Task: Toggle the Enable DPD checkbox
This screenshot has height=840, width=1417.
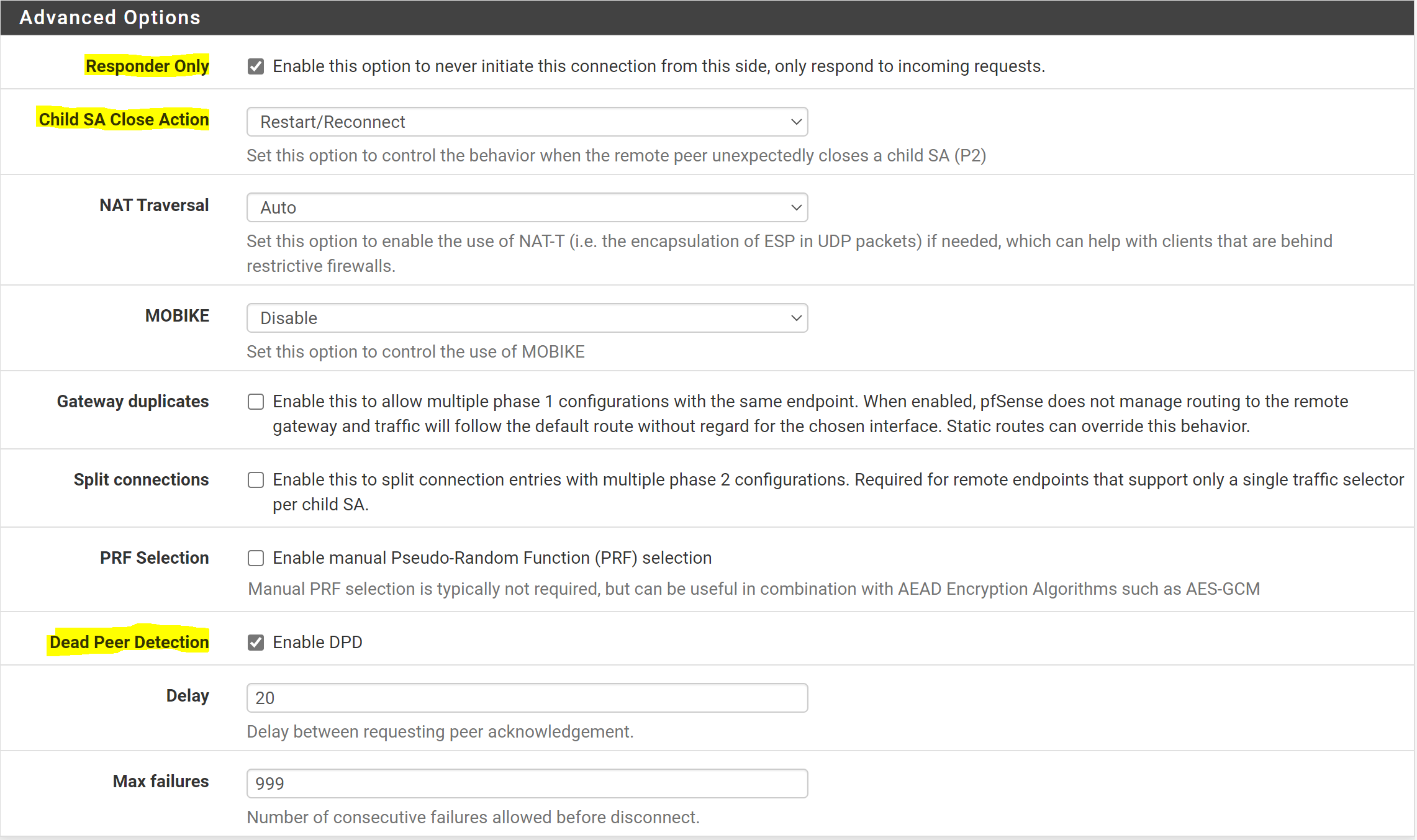Action: click(x=256, y=643)
